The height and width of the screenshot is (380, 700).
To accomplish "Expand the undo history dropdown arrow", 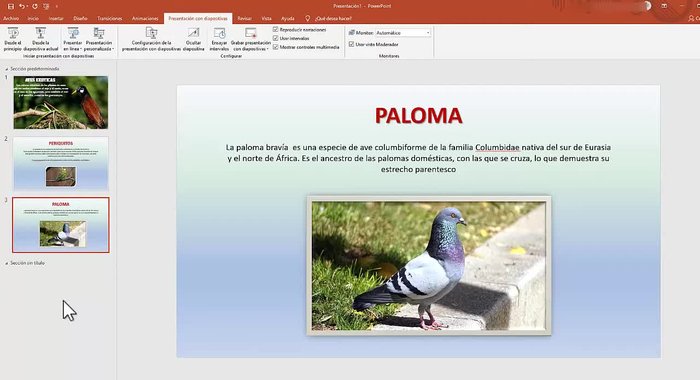I will tap(27, 6).
